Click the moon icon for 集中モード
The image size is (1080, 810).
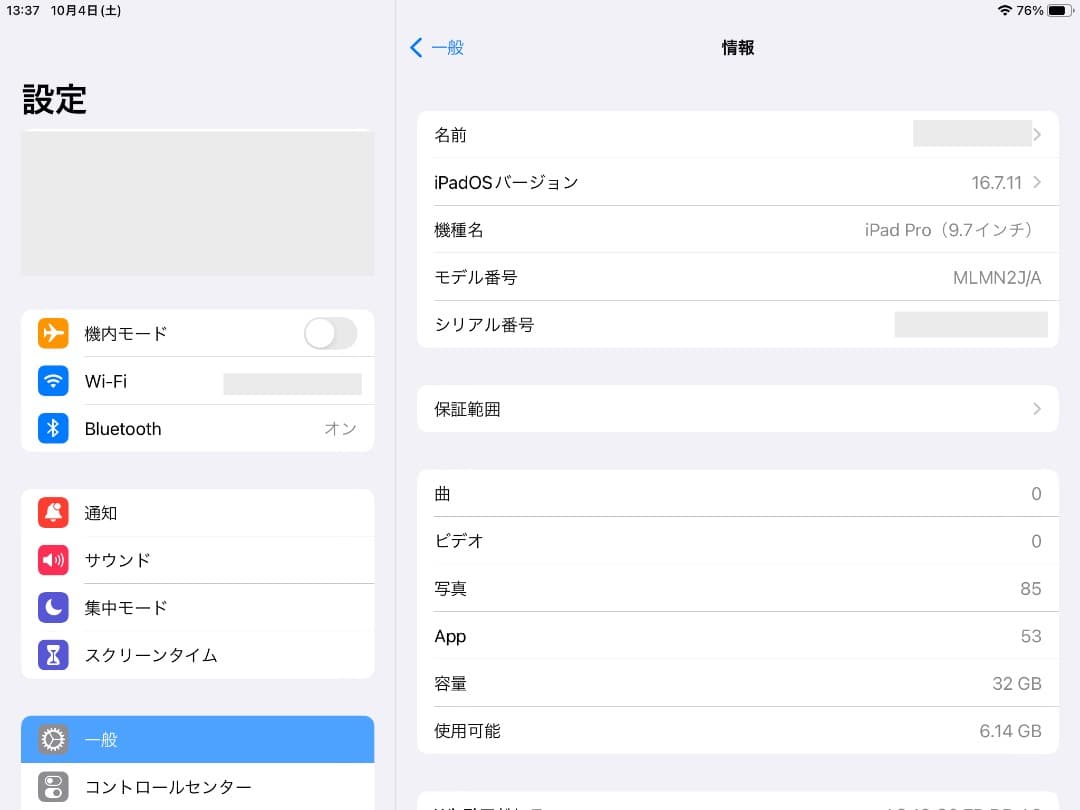pos(52,607)
